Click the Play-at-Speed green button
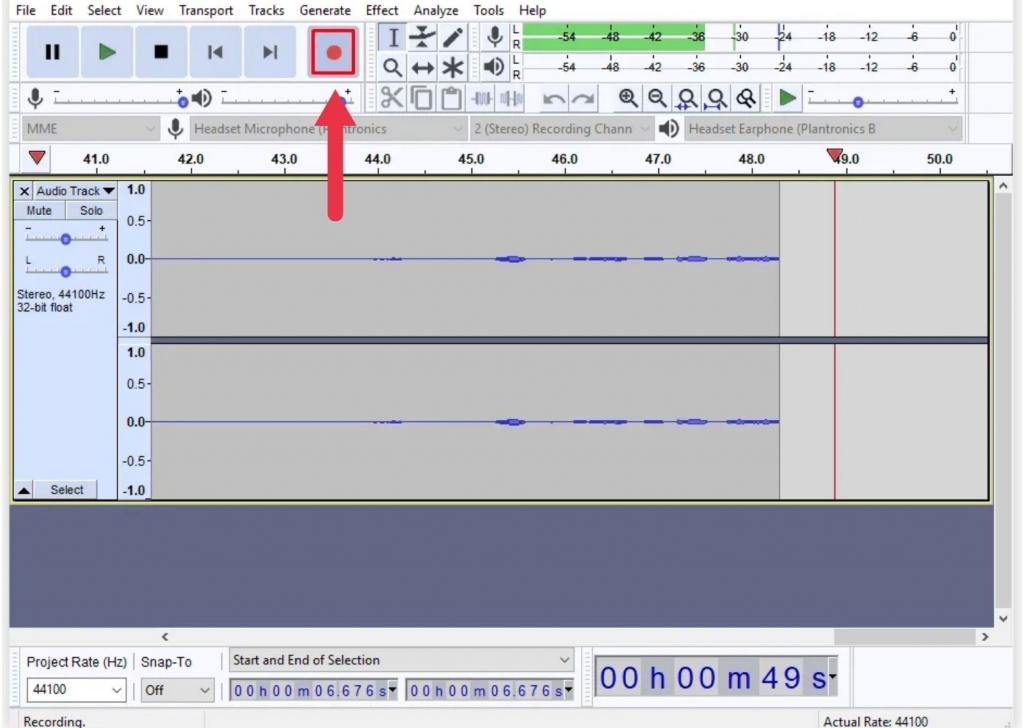 pos(788,99)
